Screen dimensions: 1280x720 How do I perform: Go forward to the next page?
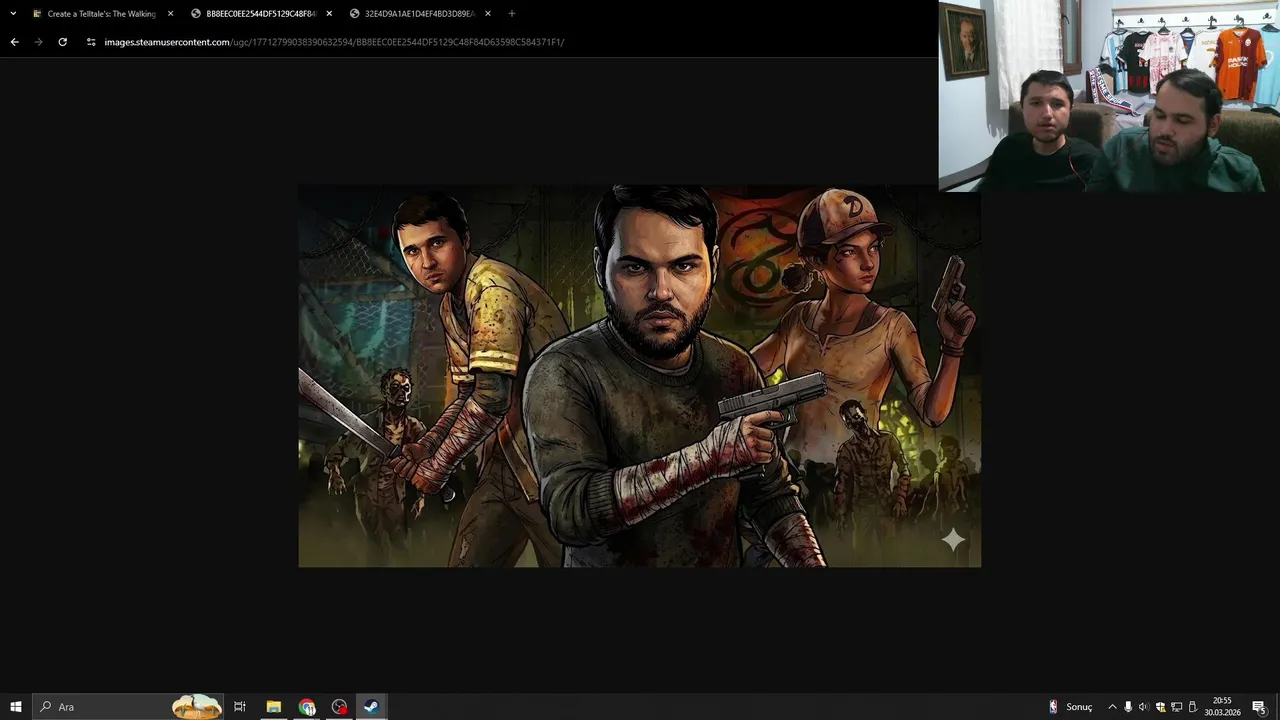[38, 42]
